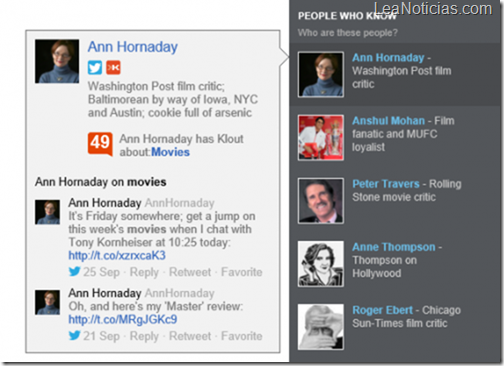Favorite the 25 Sep tweet
Viewport: 504px width, 366px height.
pyautogui.click(x=242, y=272)
